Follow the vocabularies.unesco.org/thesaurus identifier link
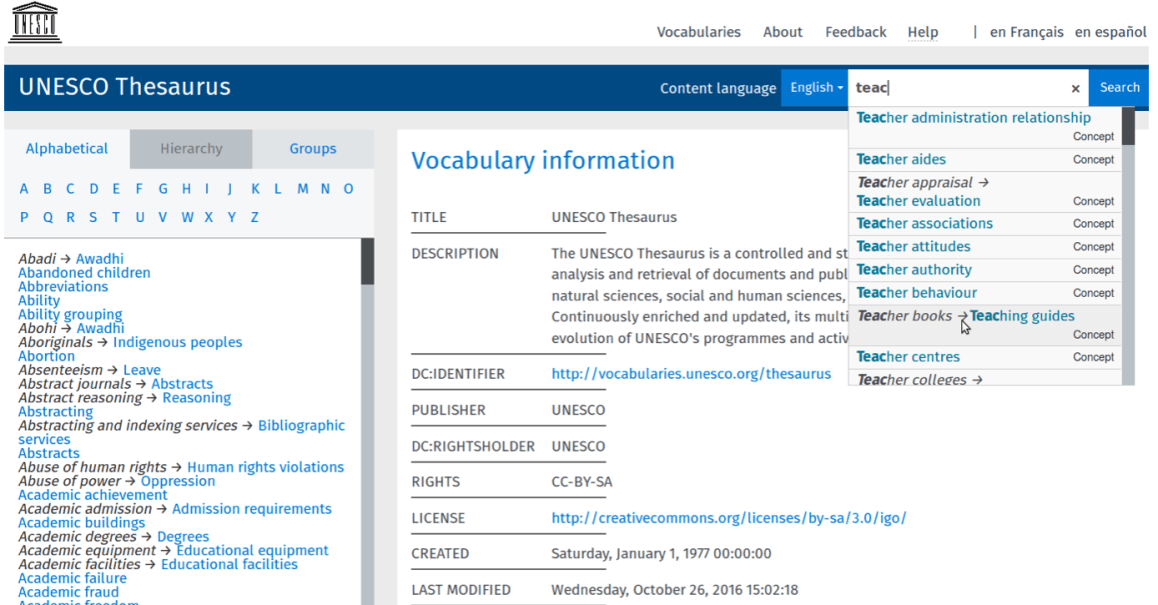Viewport: 1158px width, 605px height. point(690,374)
